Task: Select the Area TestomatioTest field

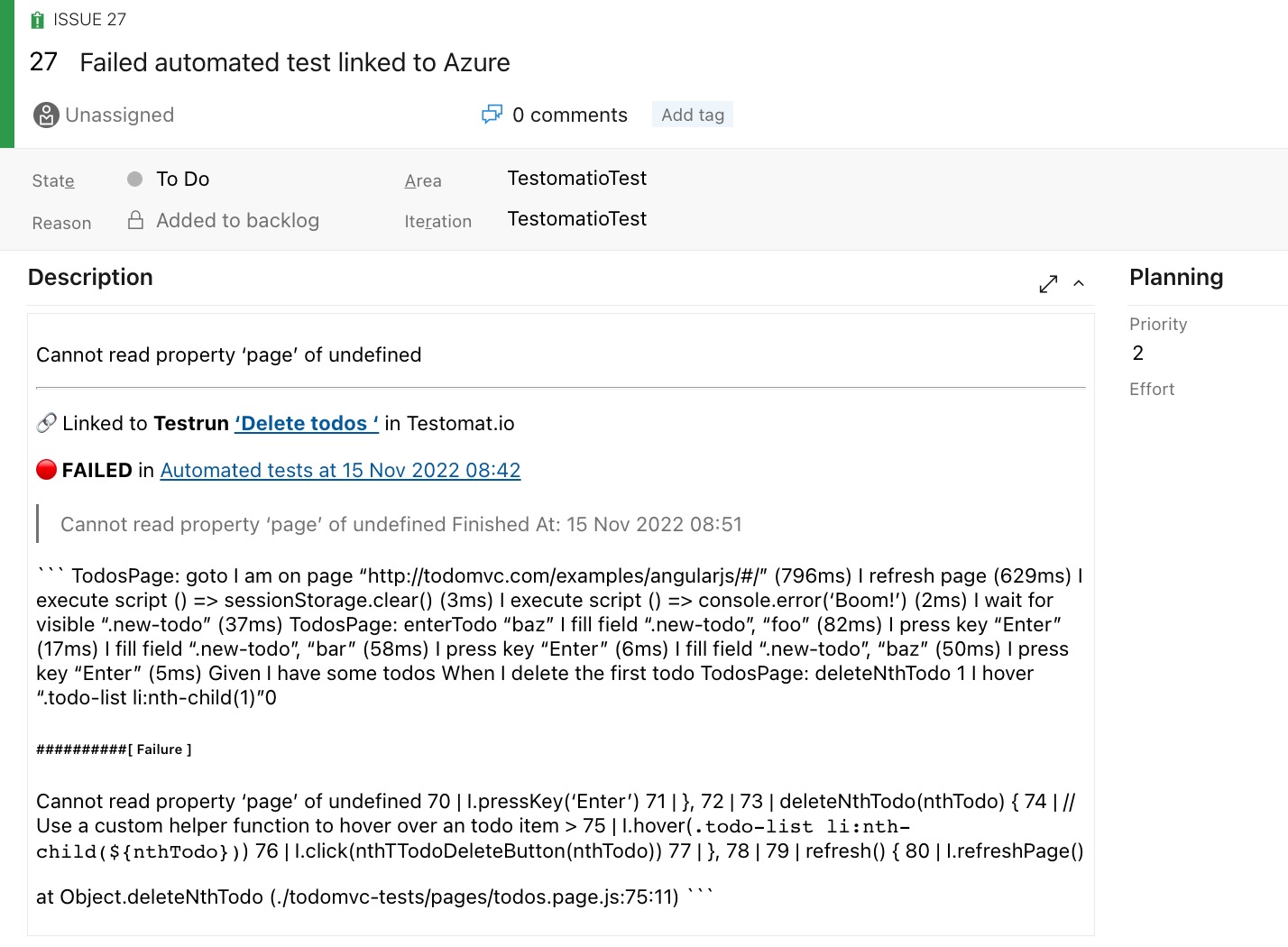Action: click(577, 179)
